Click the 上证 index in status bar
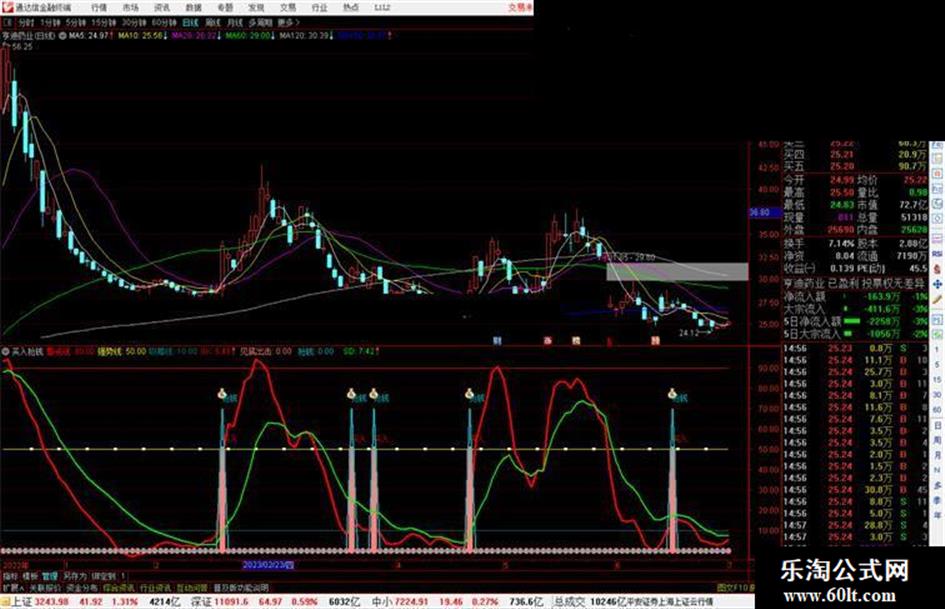945x609 pixels. 22,602
